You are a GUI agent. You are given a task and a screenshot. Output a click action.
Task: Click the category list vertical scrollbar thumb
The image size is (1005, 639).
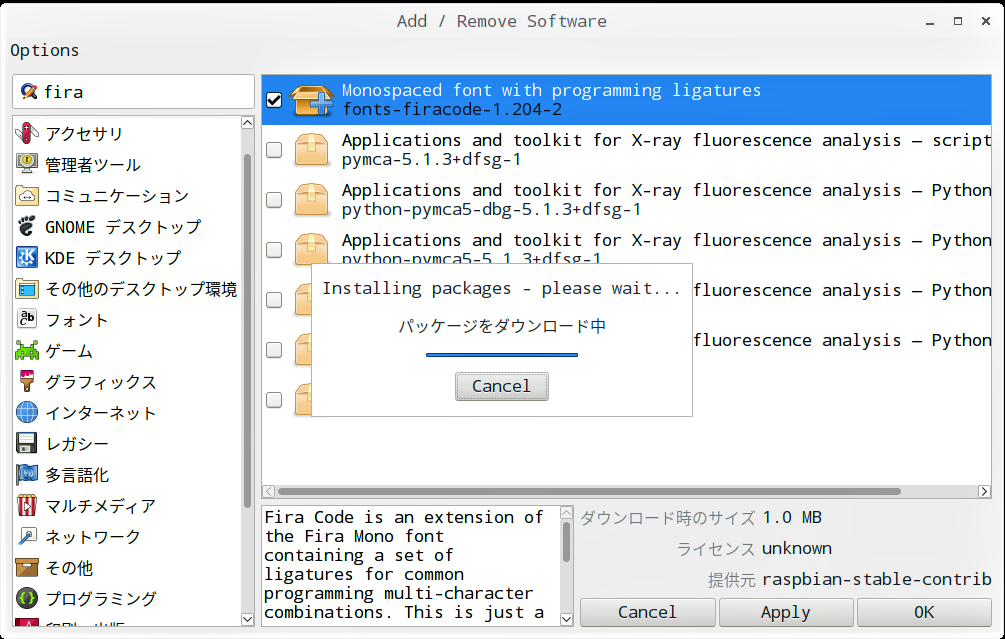click(x=247, y=331)
